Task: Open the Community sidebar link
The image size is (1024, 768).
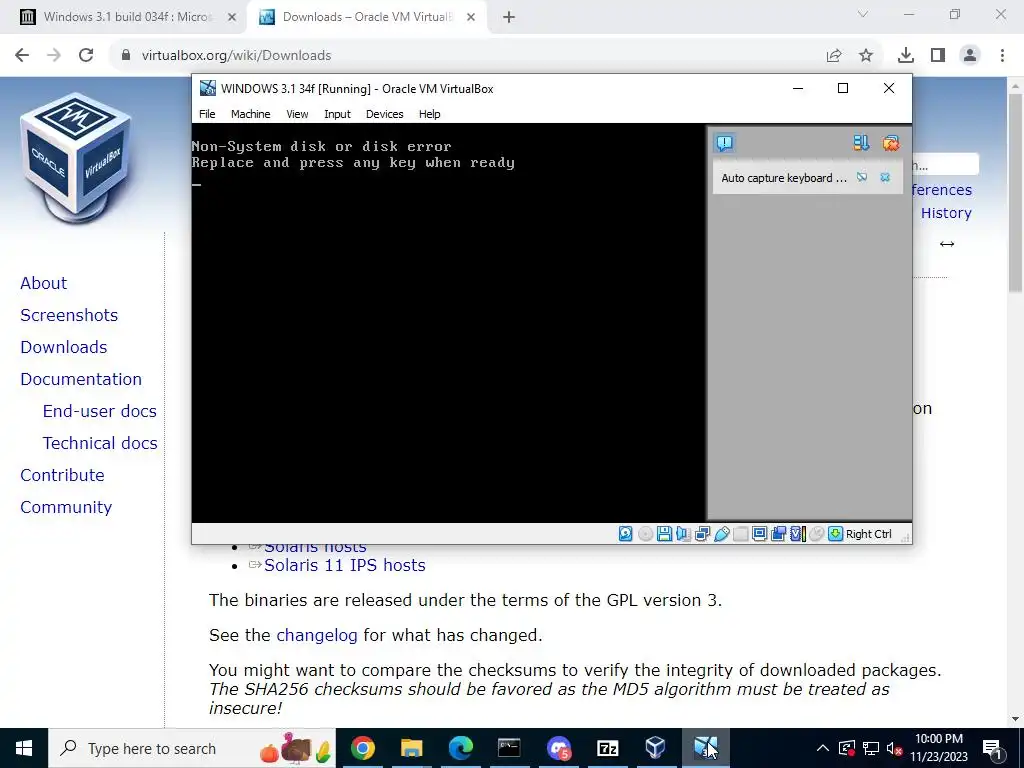Action: click(66, 507)
